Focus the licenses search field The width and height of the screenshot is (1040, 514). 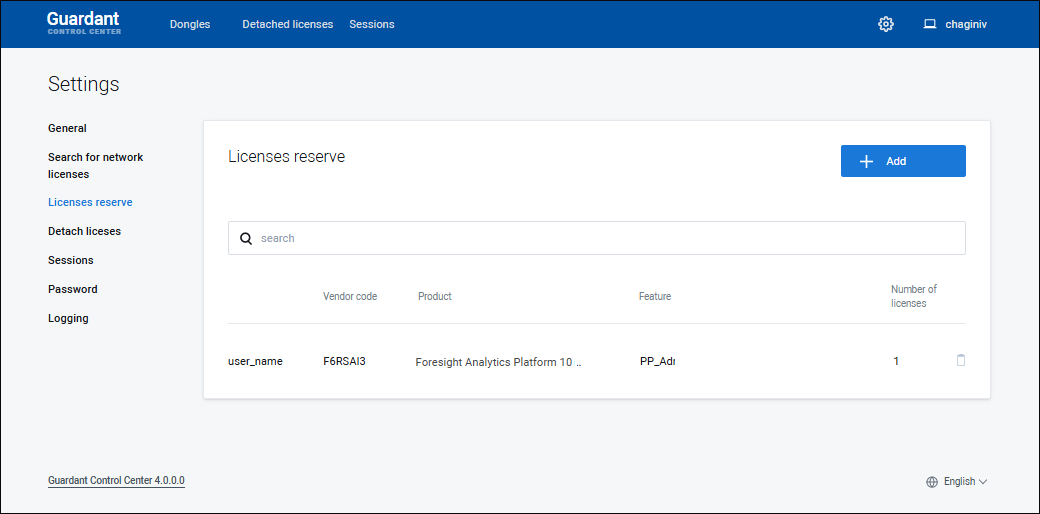600,238
